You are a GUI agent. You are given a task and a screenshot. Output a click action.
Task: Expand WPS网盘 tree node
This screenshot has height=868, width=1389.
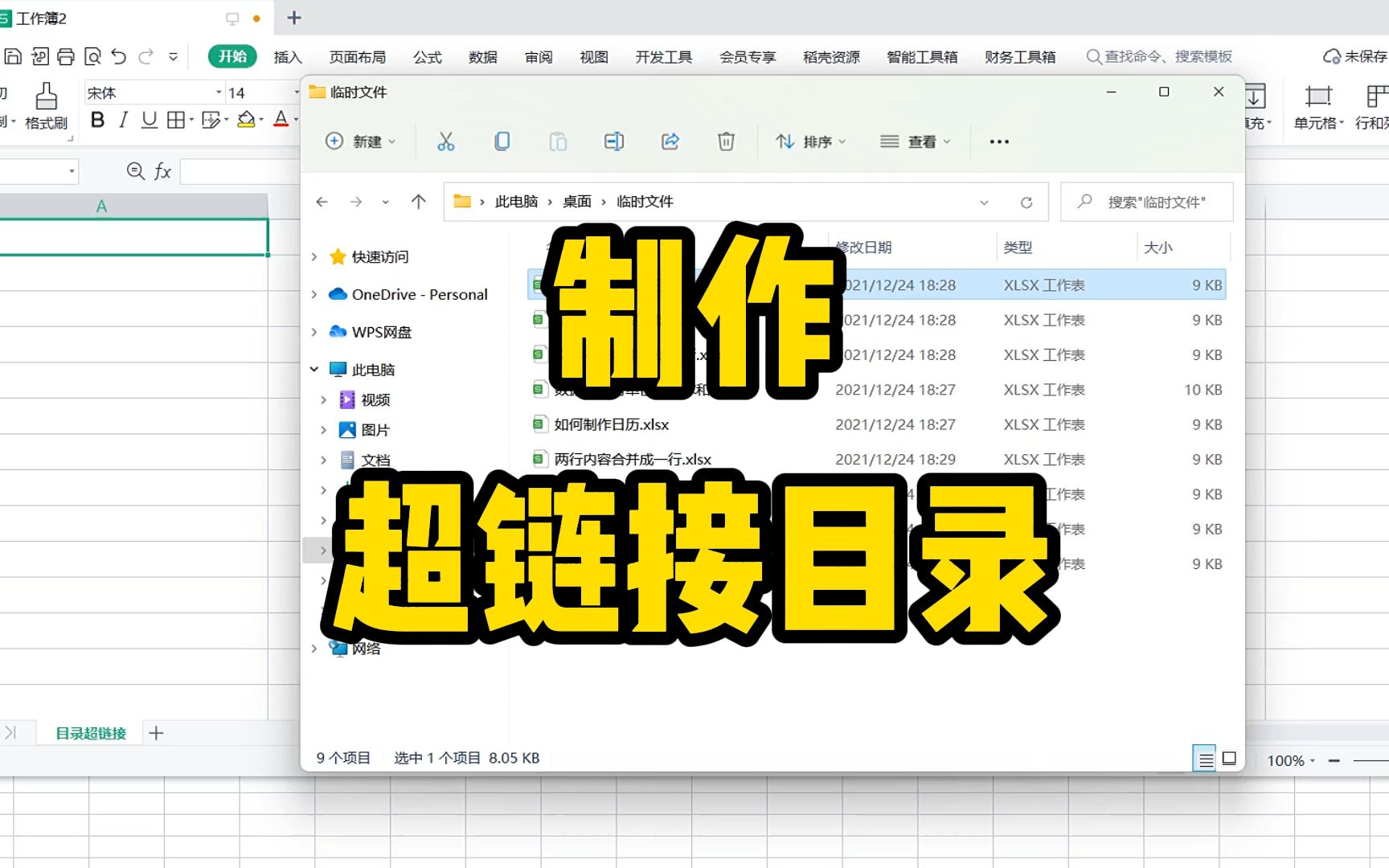click(x=314, y=332)
